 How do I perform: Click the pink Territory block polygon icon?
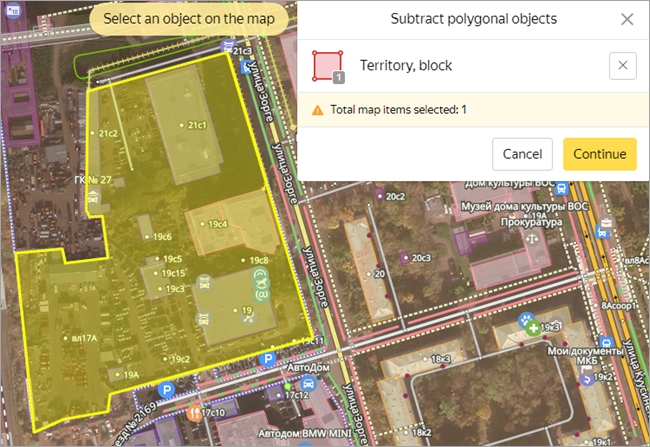[x=327, y=66]
